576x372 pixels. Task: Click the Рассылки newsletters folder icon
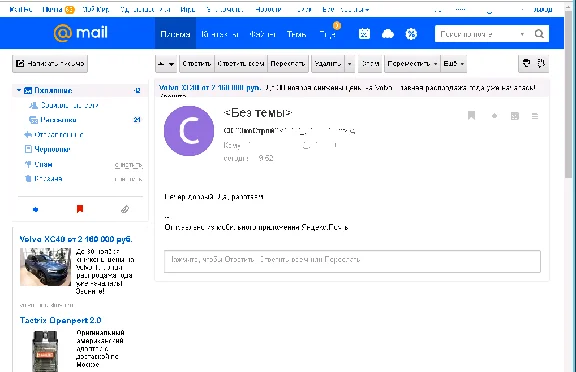(x=33, y=120)
